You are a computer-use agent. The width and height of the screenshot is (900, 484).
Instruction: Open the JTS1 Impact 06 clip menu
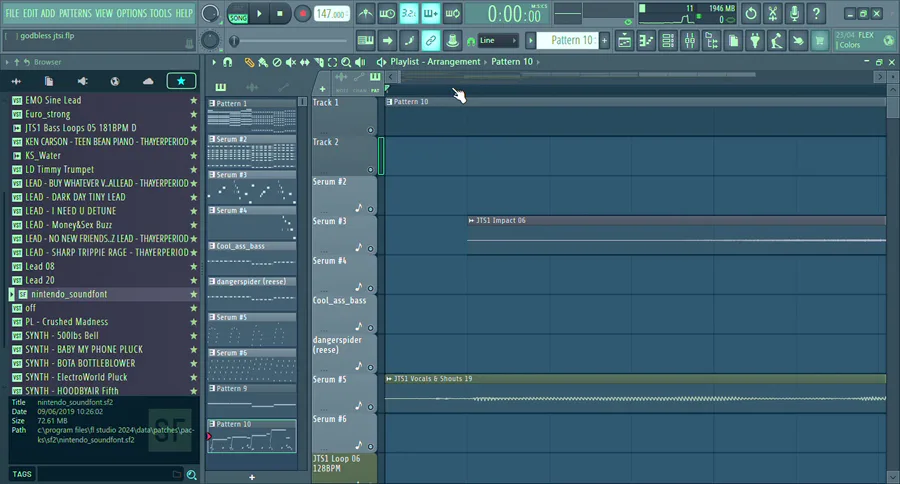(471, 220)
